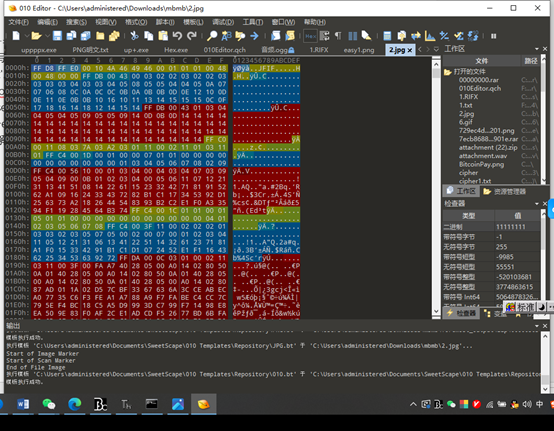Show previous file tabs with left arrow
554x431 pixels.
(x=420, y=49)
